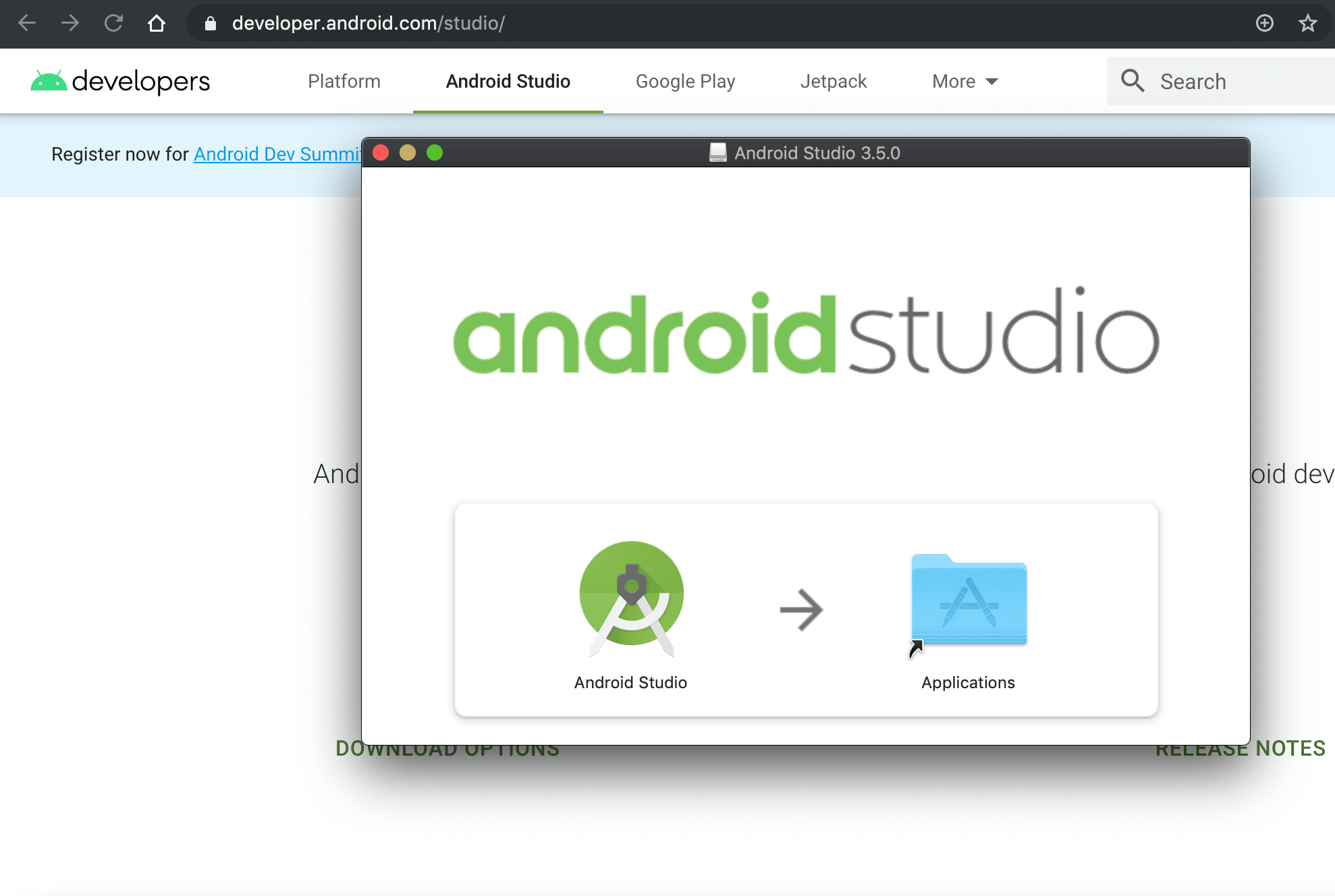1335x896 pixels.
Task: Click the 'Android Studio' label under app icon
Action: 630,683
